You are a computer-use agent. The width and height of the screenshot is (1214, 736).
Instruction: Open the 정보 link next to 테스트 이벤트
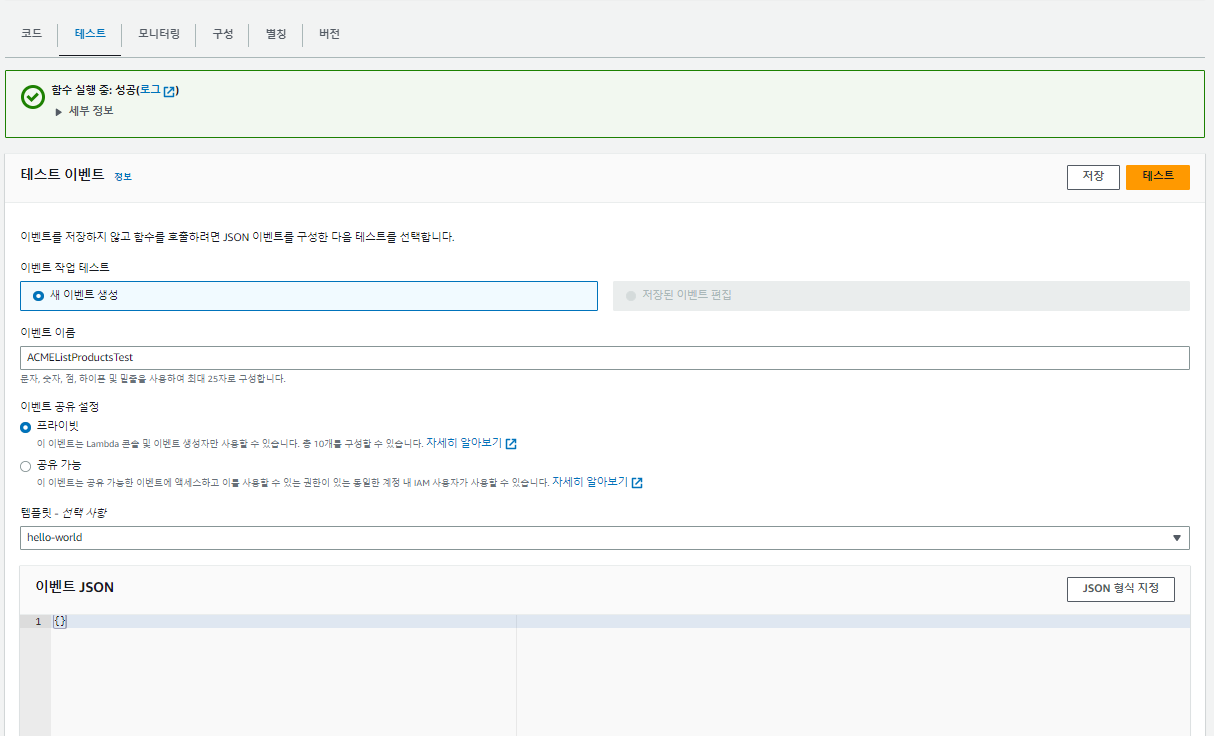point(122,176)
